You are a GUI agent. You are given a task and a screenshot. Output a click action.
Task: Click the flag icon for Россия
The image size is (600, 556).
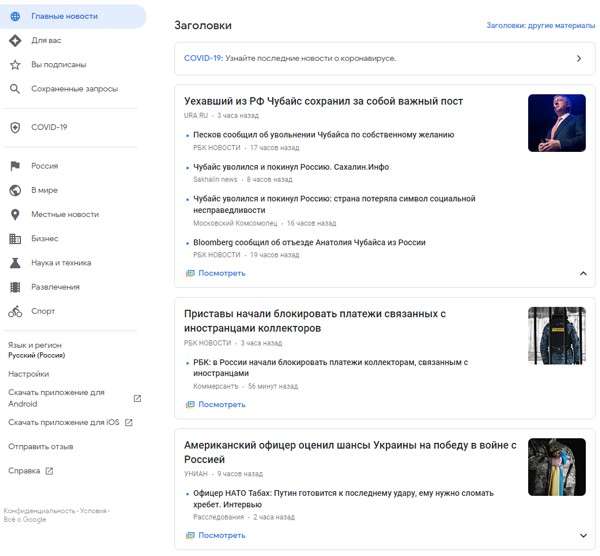coord(15,166)
